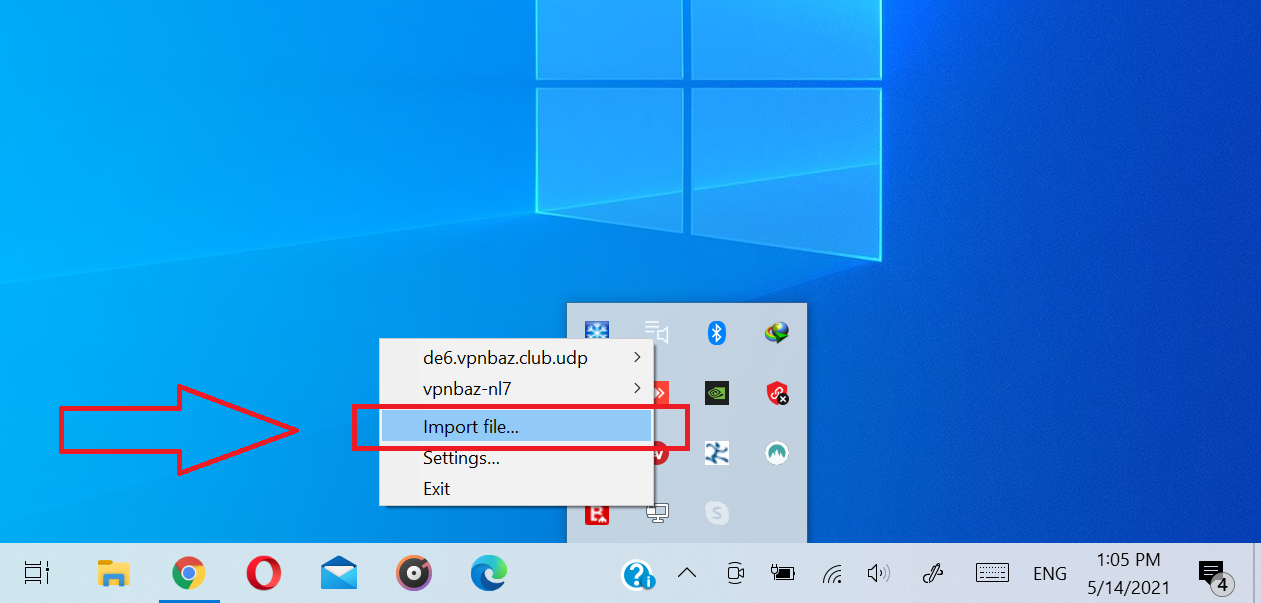This screenshot has height=603, width=1261.
Task: Click the Skype icon in the tray
Action: (x=716, y=513)
